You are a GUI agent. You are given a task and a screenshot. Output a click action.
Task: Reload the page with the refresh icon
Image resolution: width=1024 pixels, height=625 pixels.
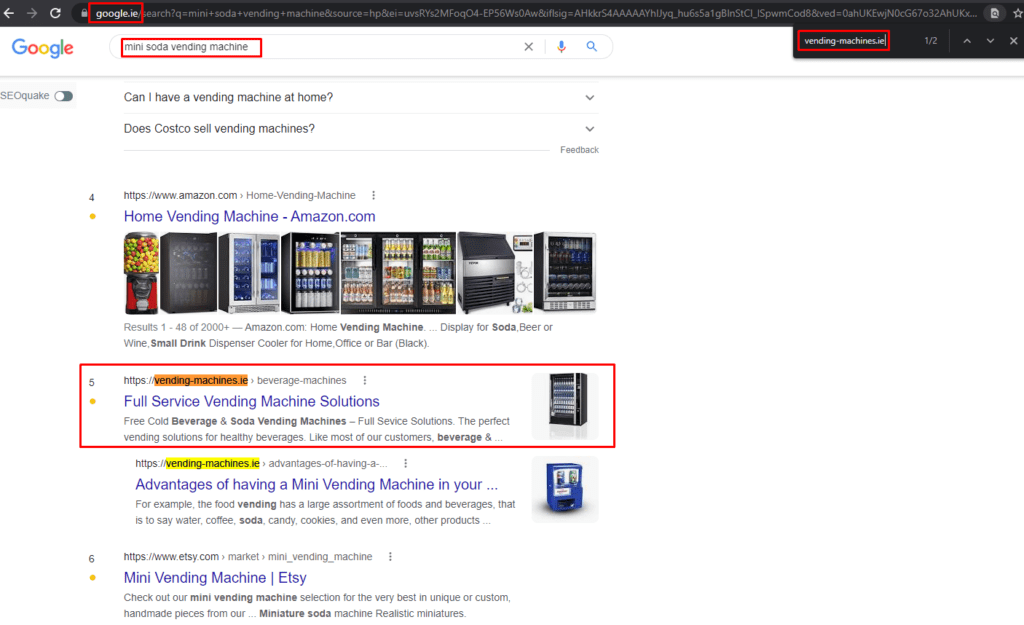(x=56, y=13)
